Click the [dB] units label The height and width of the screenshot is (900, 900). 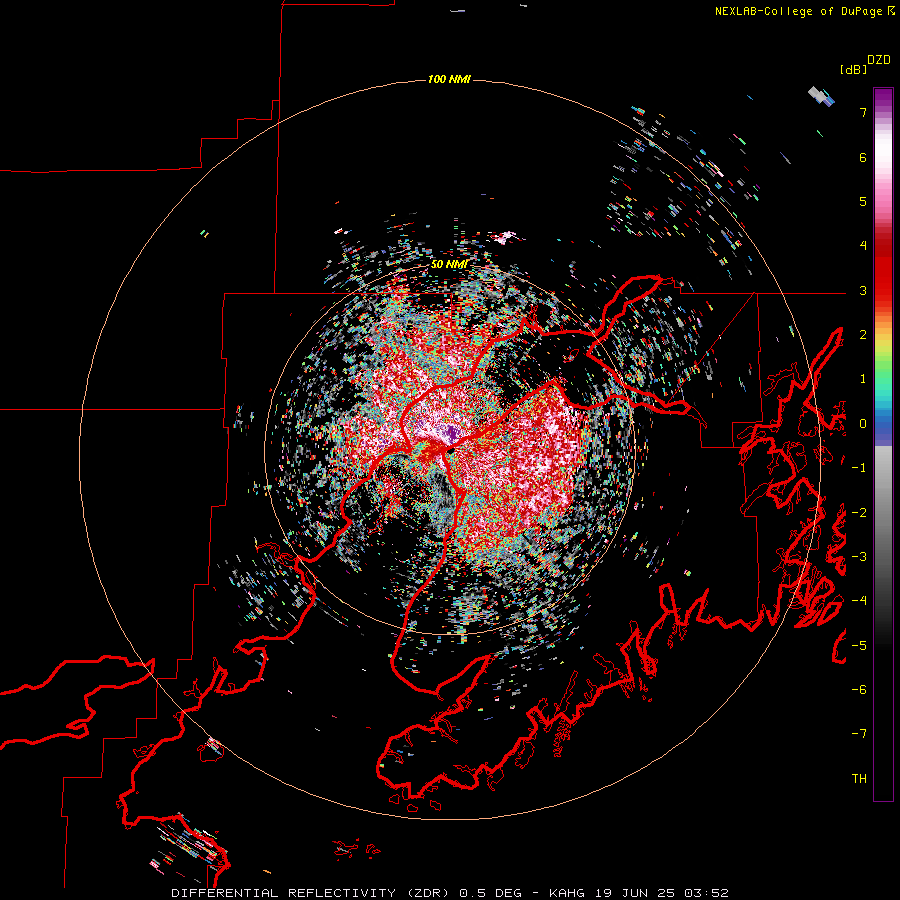click(854, 69)
